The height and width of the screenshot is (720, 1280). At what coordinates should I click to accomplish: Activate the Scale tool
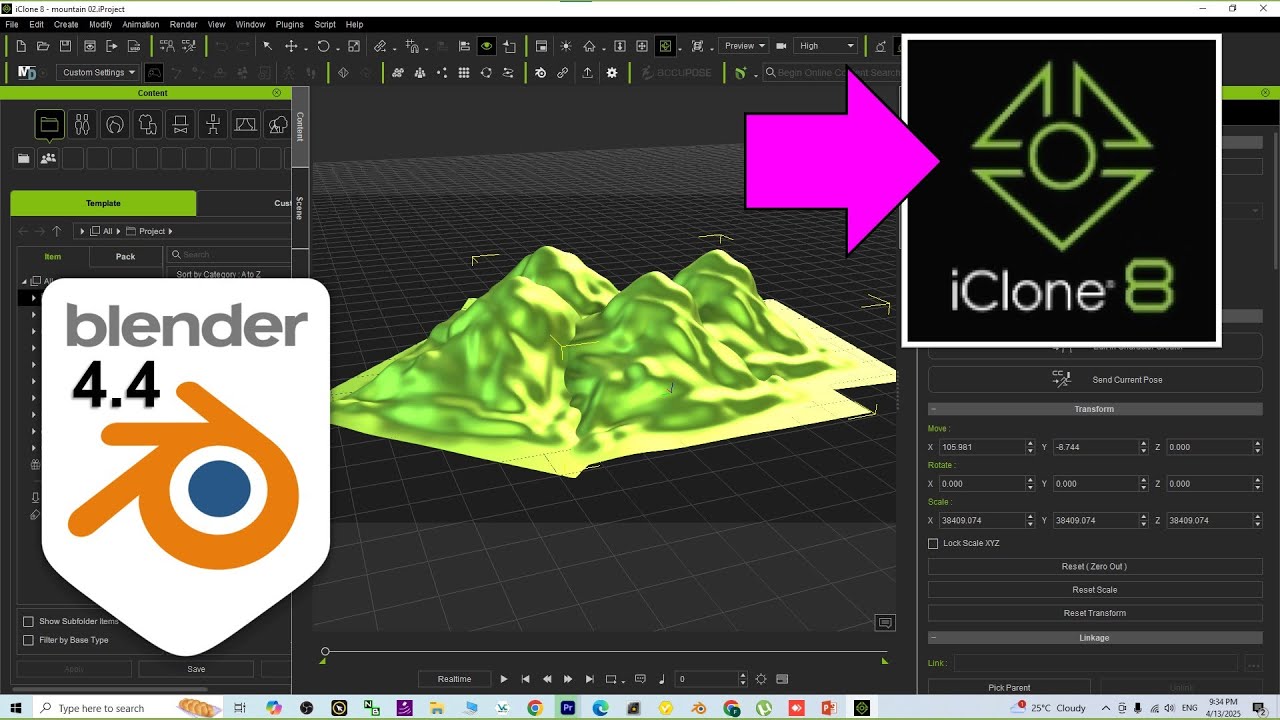tap(353, 46)
